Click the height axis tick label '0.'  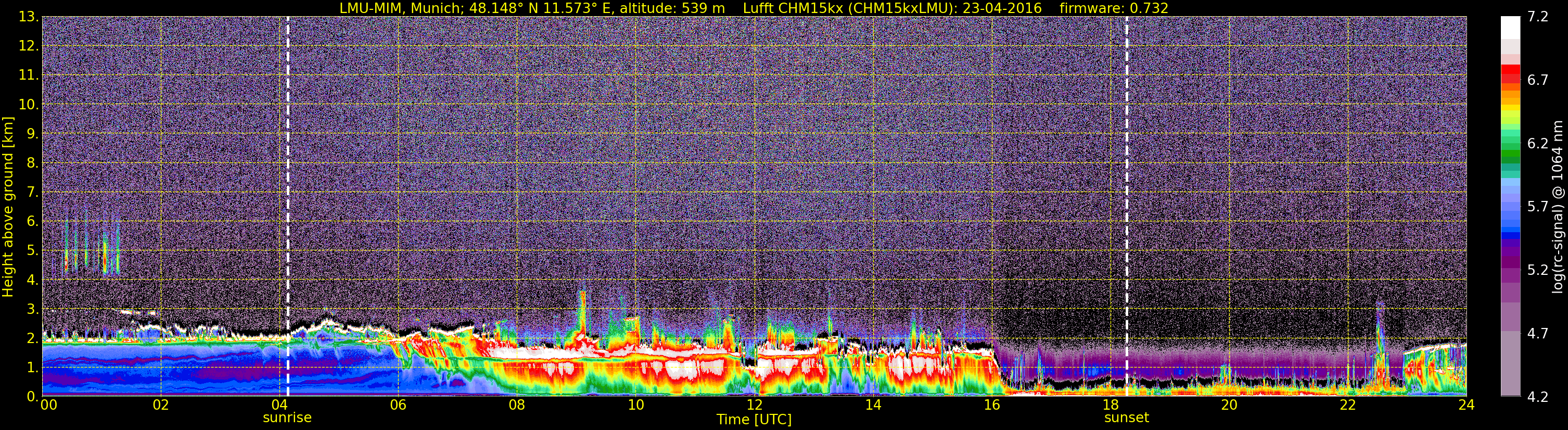point(32,396)
